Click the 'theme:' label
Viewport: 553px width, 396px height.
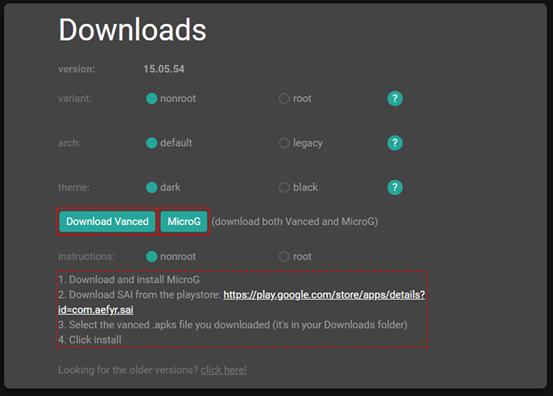pyautogui.click(x=74, y=187)
